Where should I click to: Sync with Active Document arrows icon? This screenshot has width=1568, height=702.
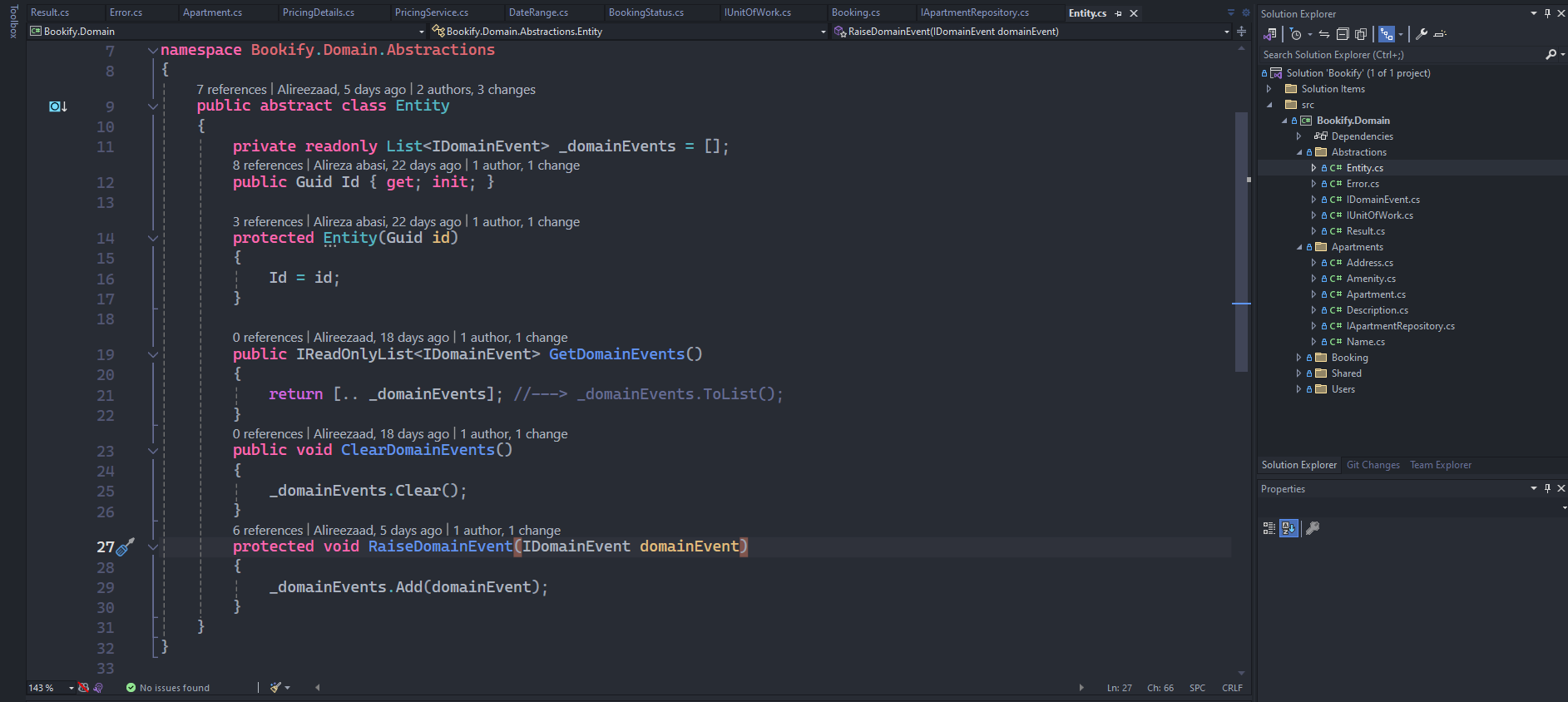point(1324,34)
